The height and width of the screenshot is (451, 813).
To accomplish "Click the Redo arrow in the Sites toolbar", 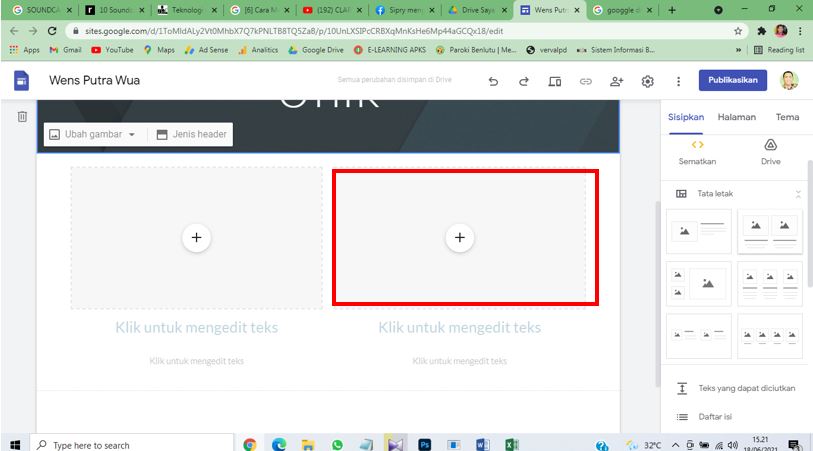I will click(523, 81).
